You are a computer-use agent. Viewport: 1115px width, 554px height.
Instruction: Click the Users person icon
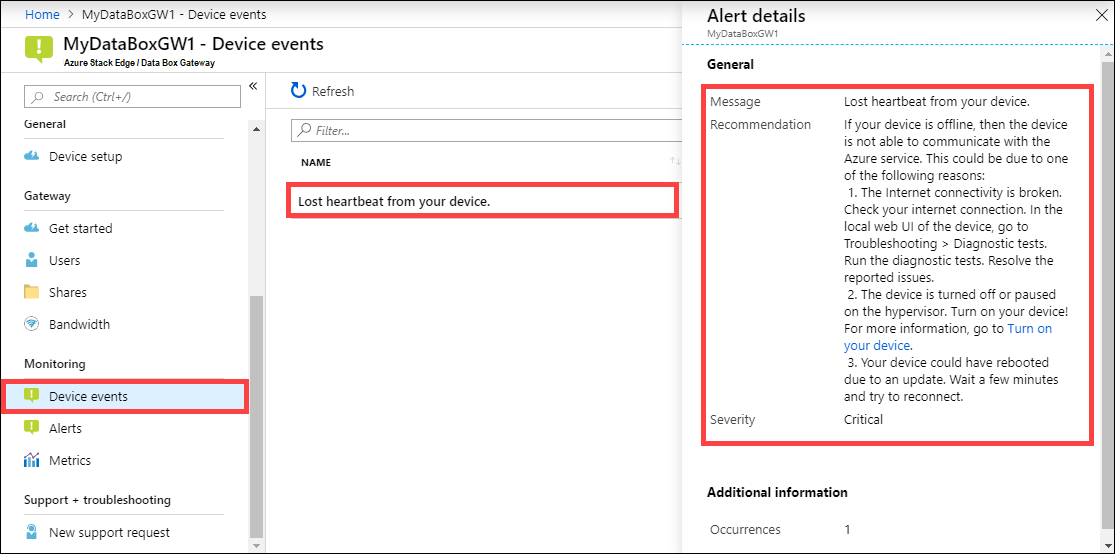[x=31, y=260]
